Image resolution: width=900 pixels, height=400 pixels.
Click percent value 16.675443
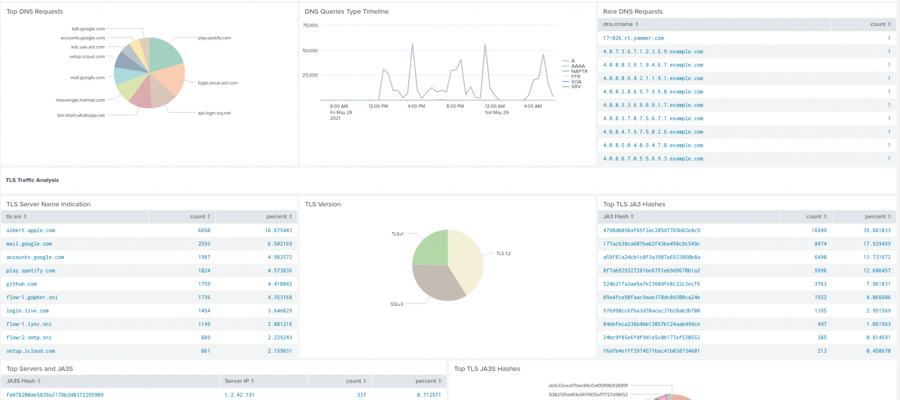click(278, 230)
